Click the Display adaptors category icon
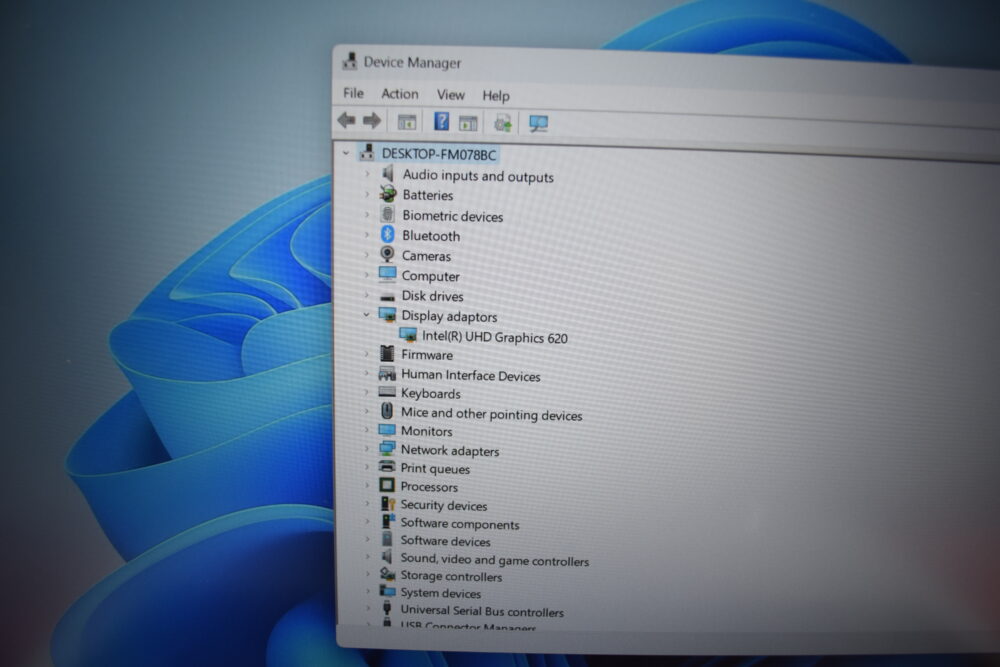1000x667 pixels. [387, 314]
